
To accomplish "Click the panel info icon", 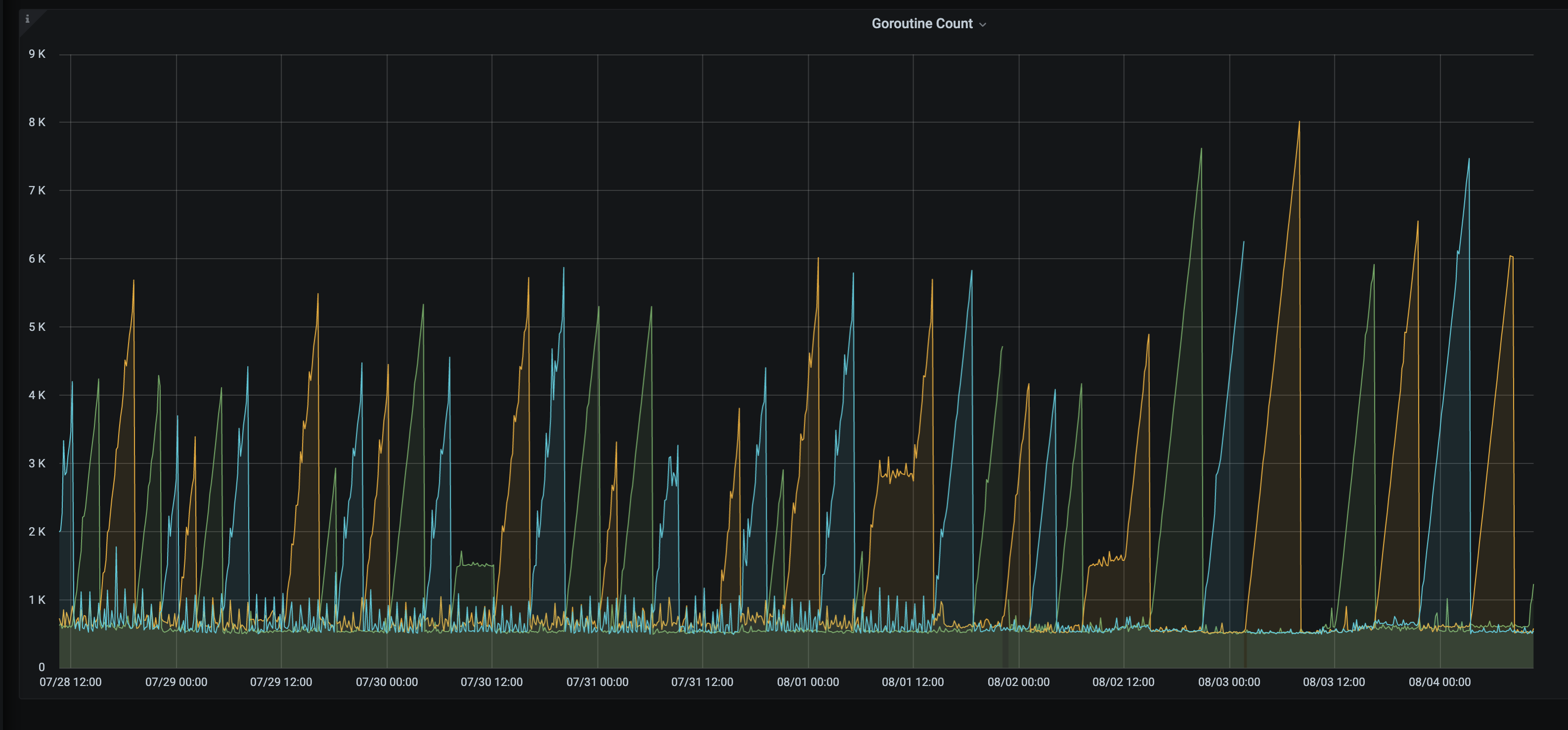I will point(27,19).
